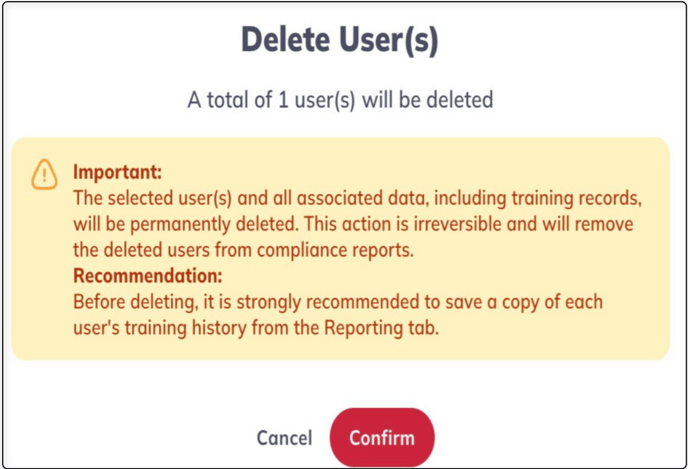The image size is (688, 469).
Task: Click the "Important:" bold heading
Action: coord(117,172)
